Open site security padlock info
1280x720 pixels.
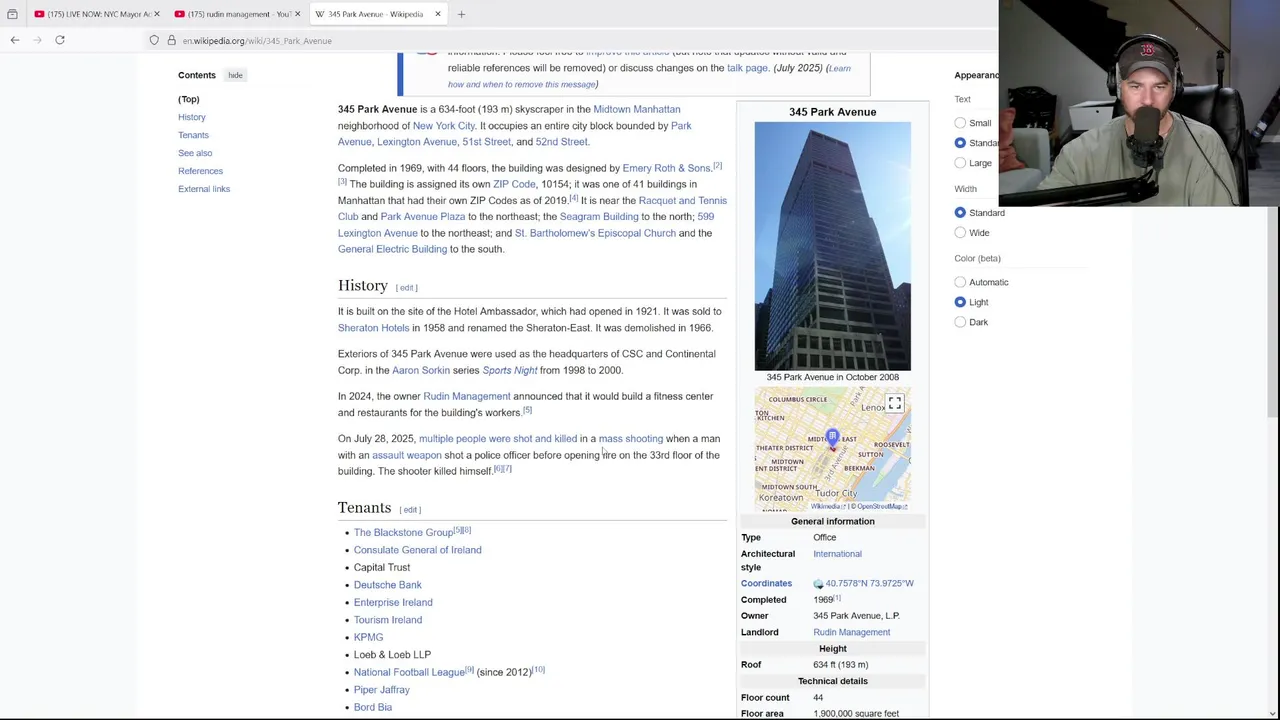point(171,40)
